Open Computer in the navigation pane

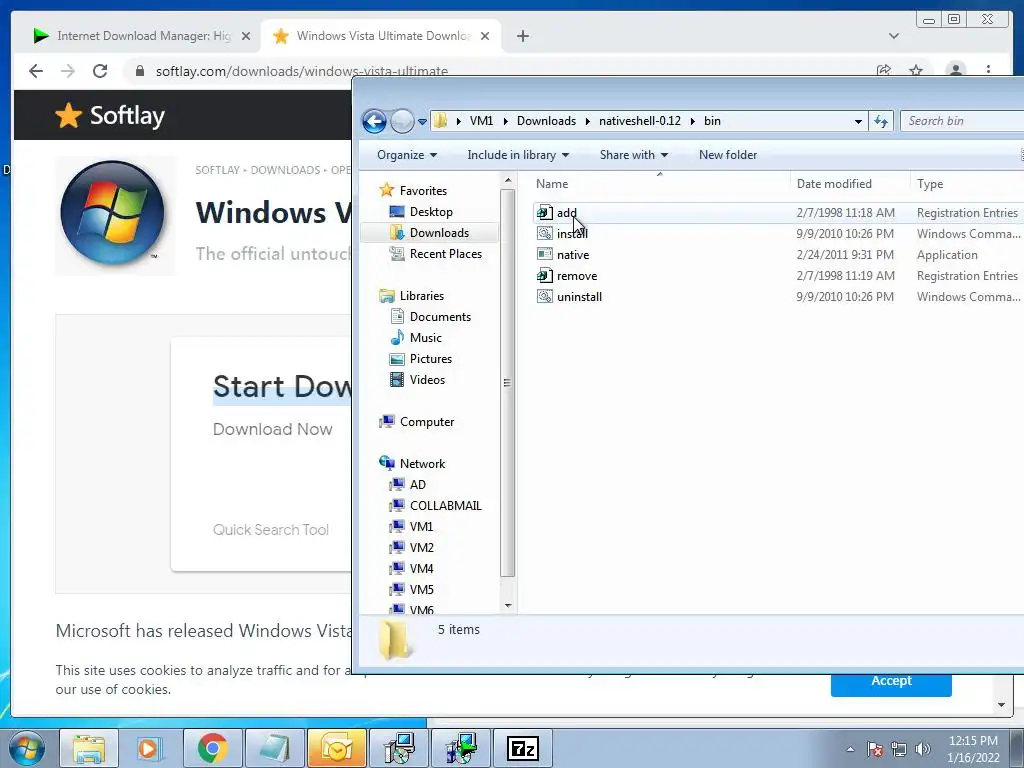(x=426, y=422)
